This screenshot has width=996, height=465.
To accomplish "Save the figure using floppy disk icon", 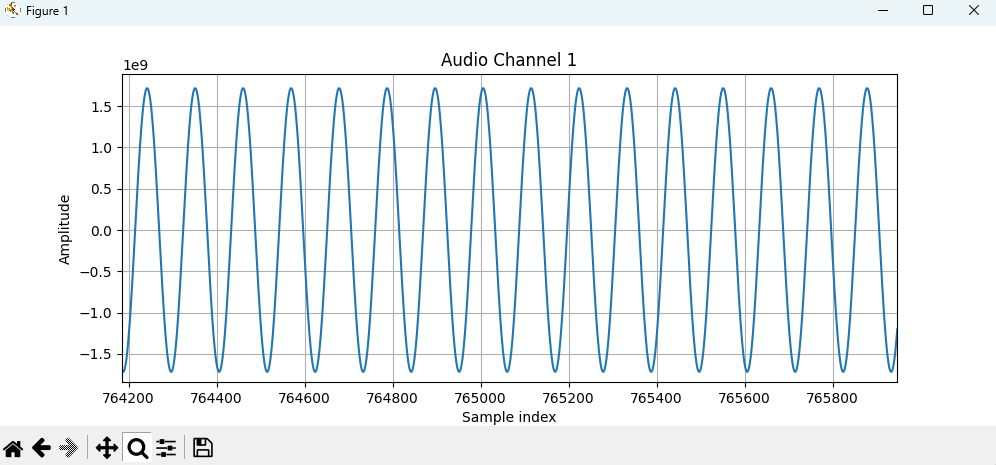I will tap(202, 448).
